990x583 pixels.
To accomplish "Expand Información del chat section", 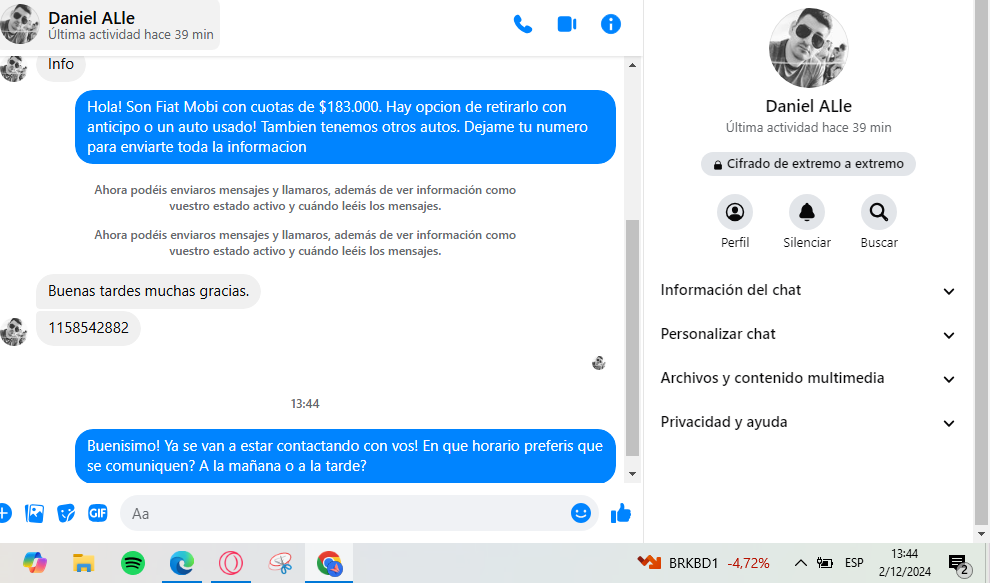I will tap(808, 291).
